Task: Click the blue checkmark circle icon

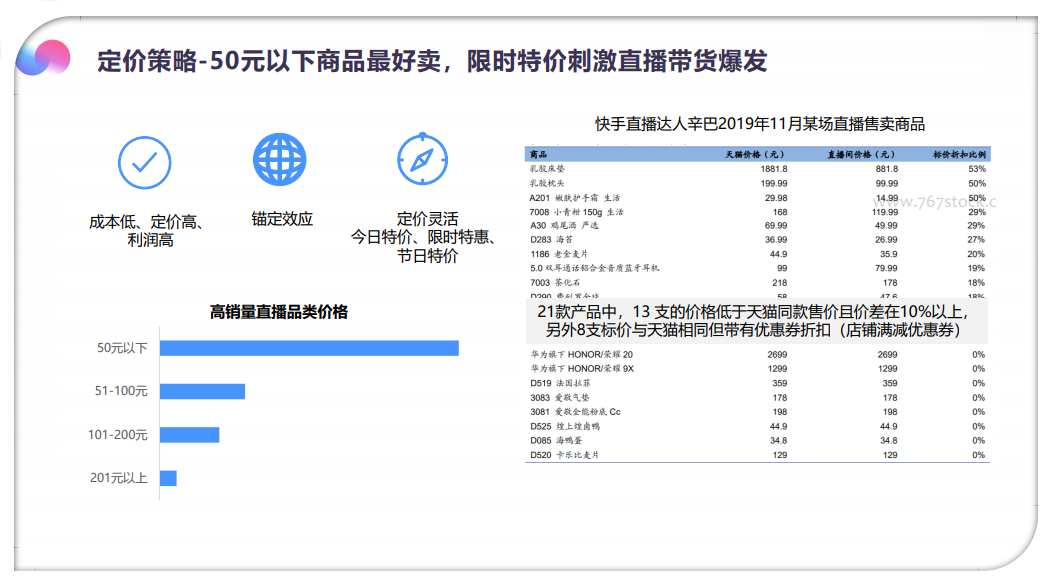Action: click(x=145, y=159)
